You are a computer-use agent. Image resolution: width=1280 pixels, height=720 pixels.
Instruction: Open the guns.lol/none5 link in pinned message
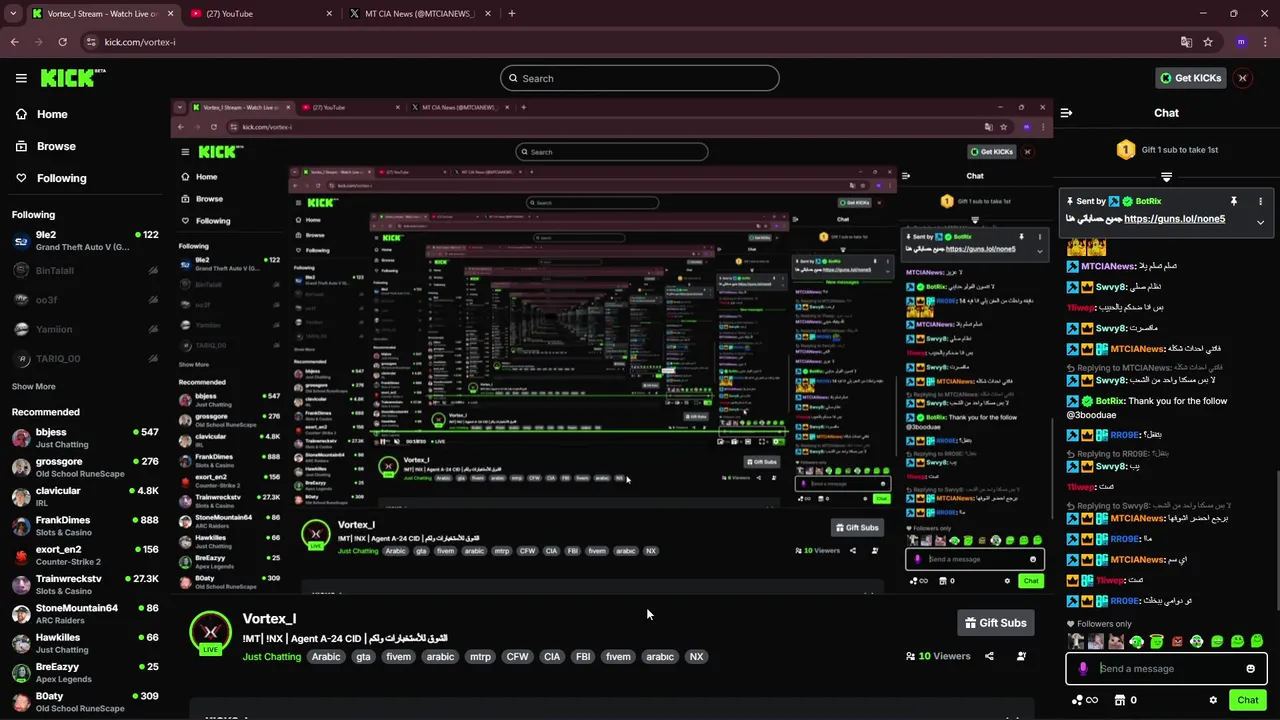click(1174, 219)
